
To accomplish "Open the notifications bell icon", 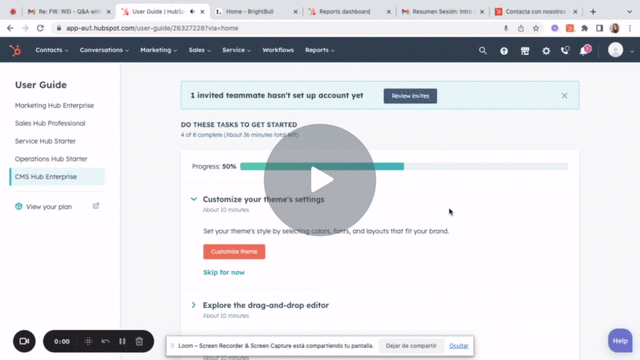I will [585, 50].
